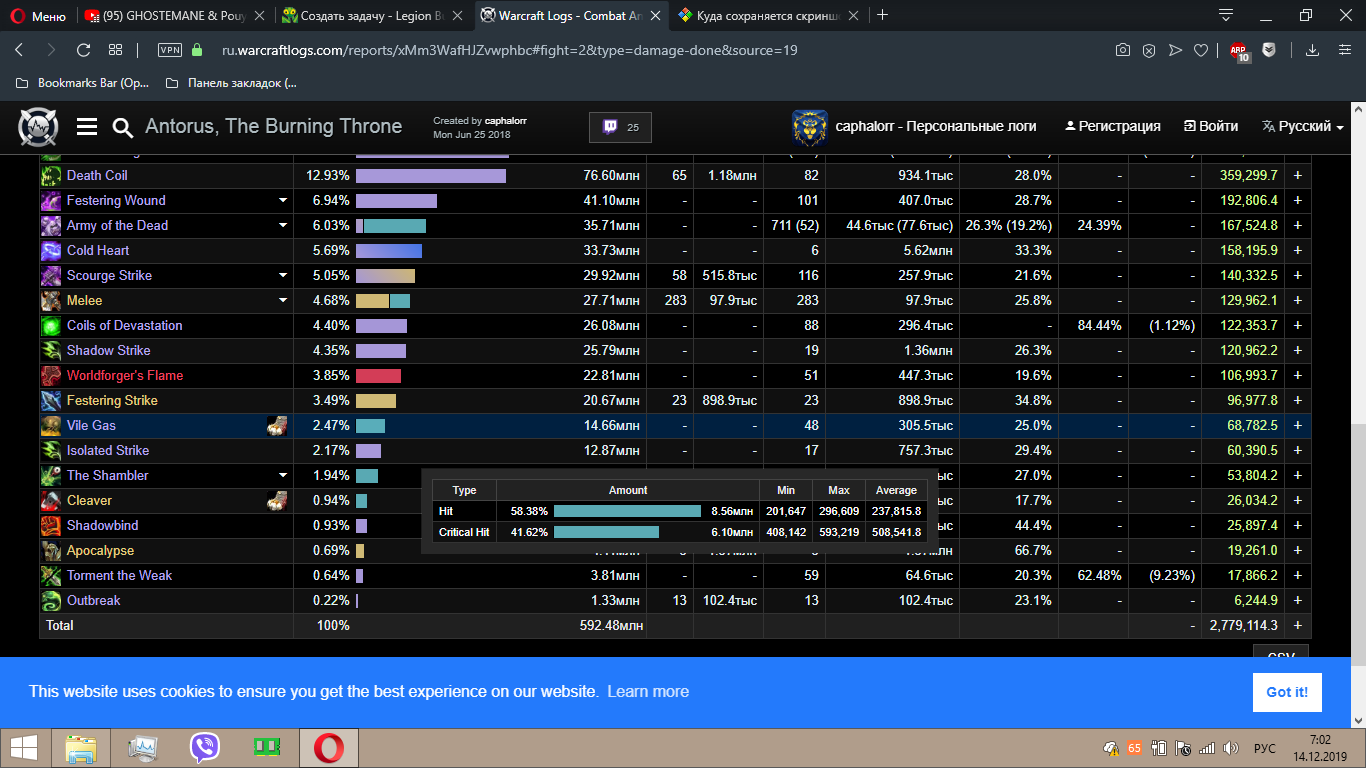Expand the Army of the Dead arrow
Viewport: 1366px width, 768px height.
[283, 226]
